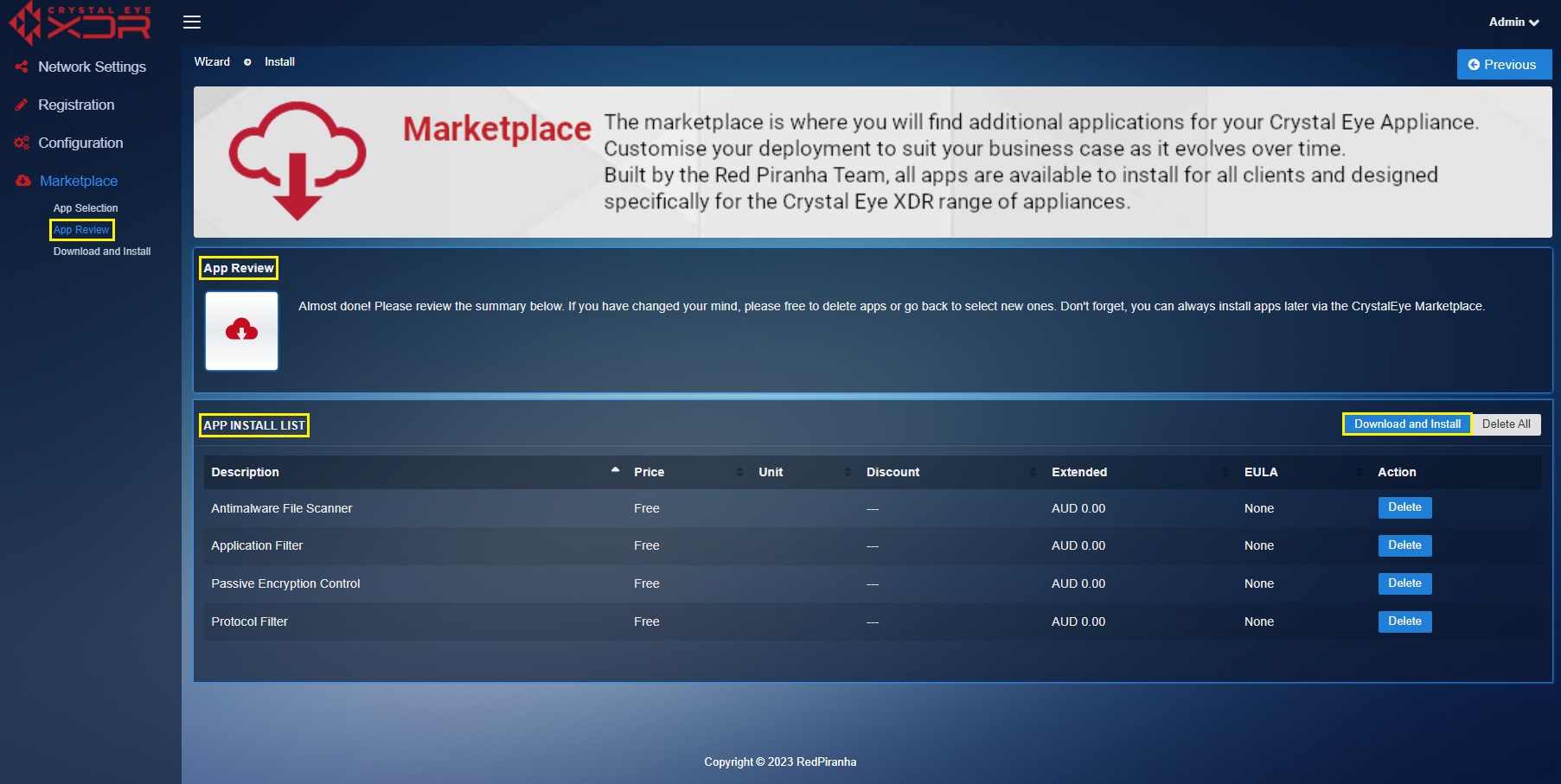Screen dimensions: 1561x784
Task: Go back with the Previous button
Action: click(x=1504, y=65)
